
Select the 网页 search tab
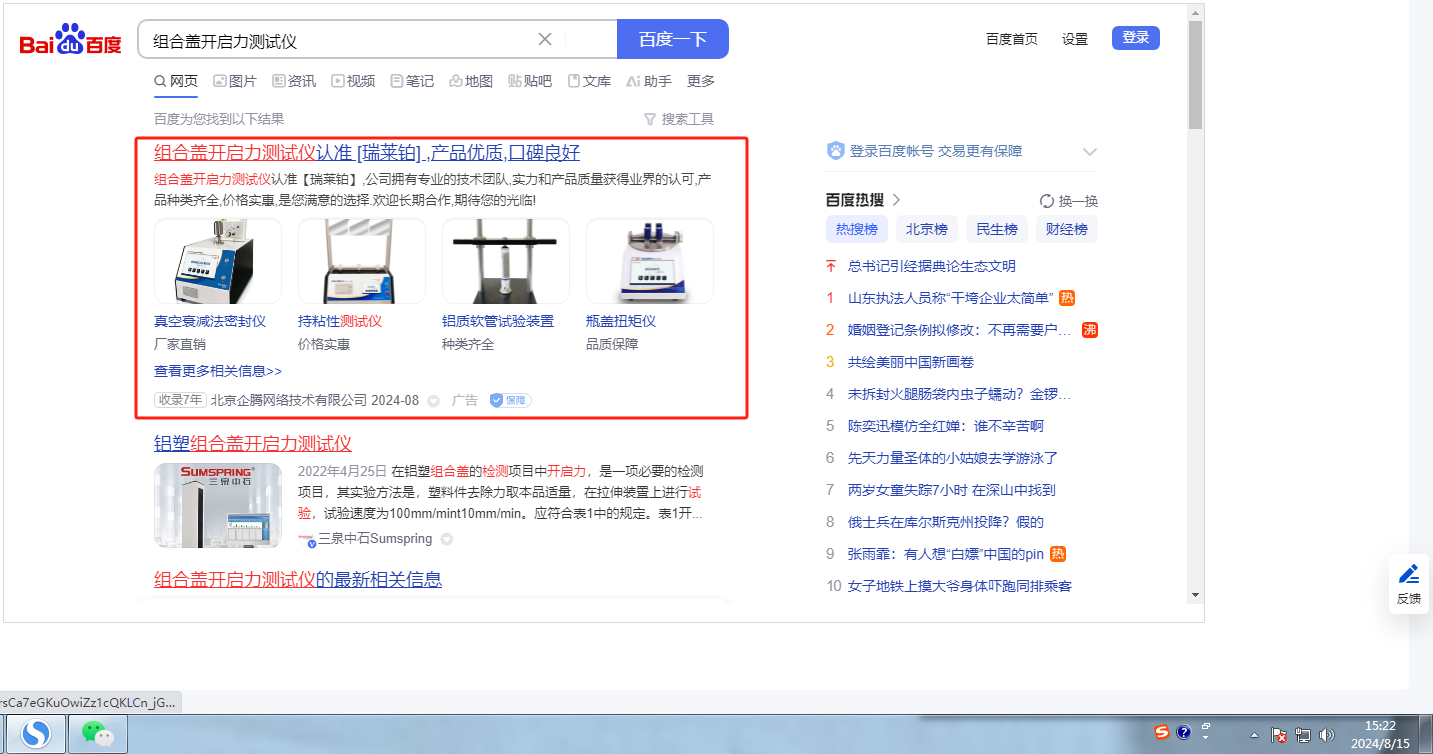click(x=176, y=81)
